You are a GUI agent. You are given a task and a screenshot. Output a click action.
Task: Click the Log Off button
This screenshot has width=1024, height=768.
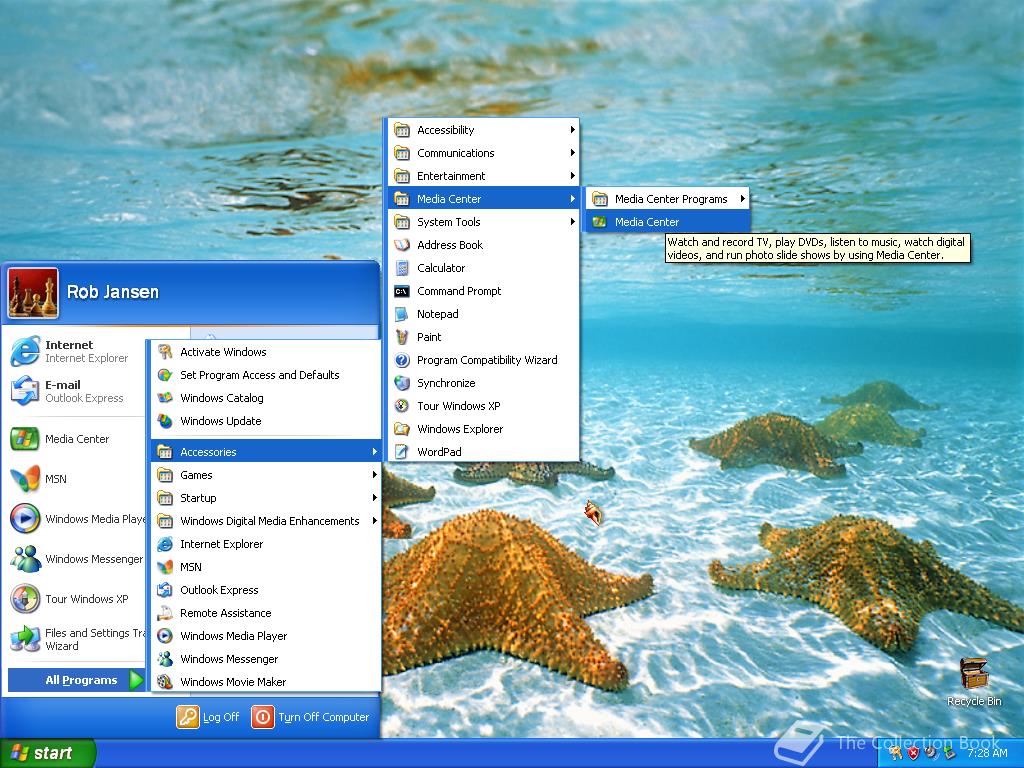pyautogui.click(x=208, y=717)
